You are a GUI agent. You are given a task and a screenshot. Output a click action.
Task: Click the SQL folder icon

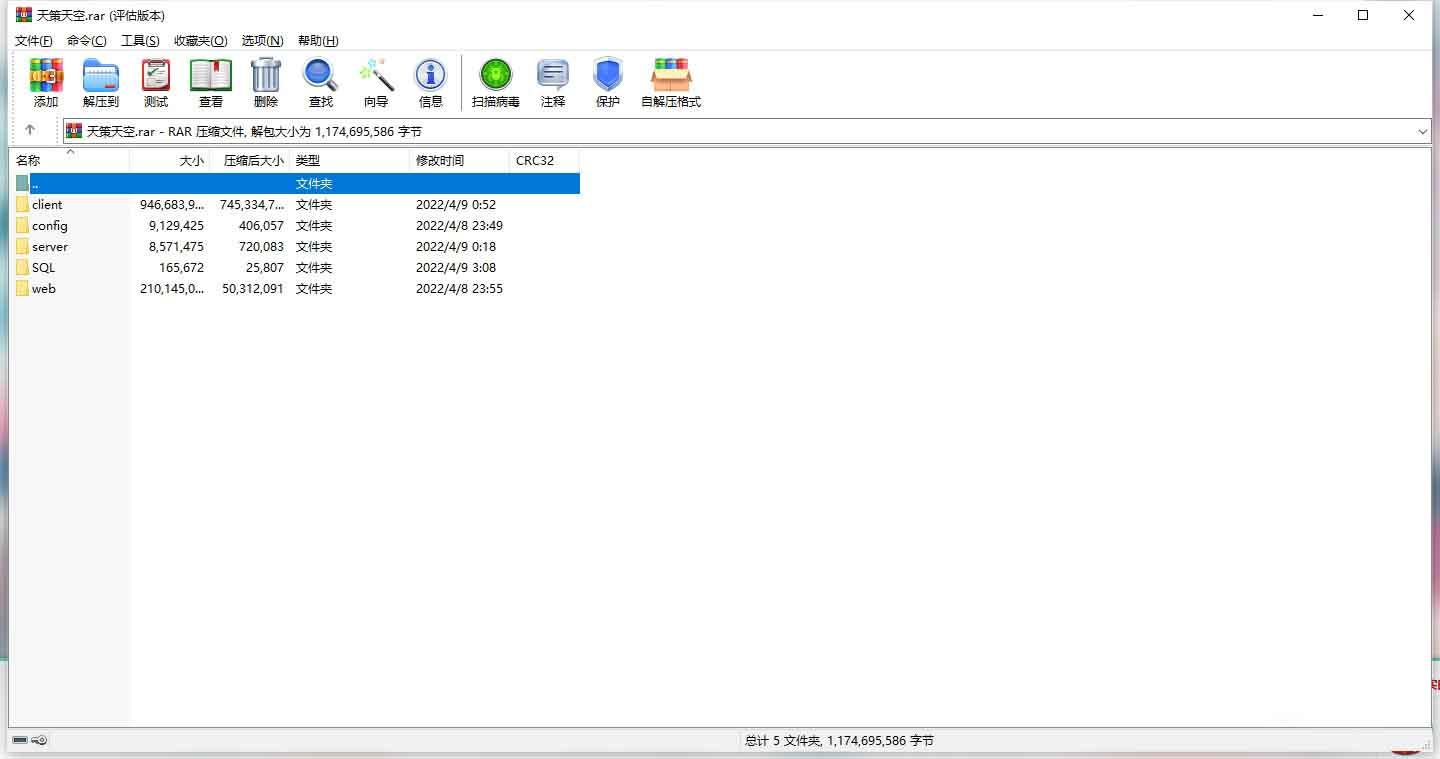(22, 267)
